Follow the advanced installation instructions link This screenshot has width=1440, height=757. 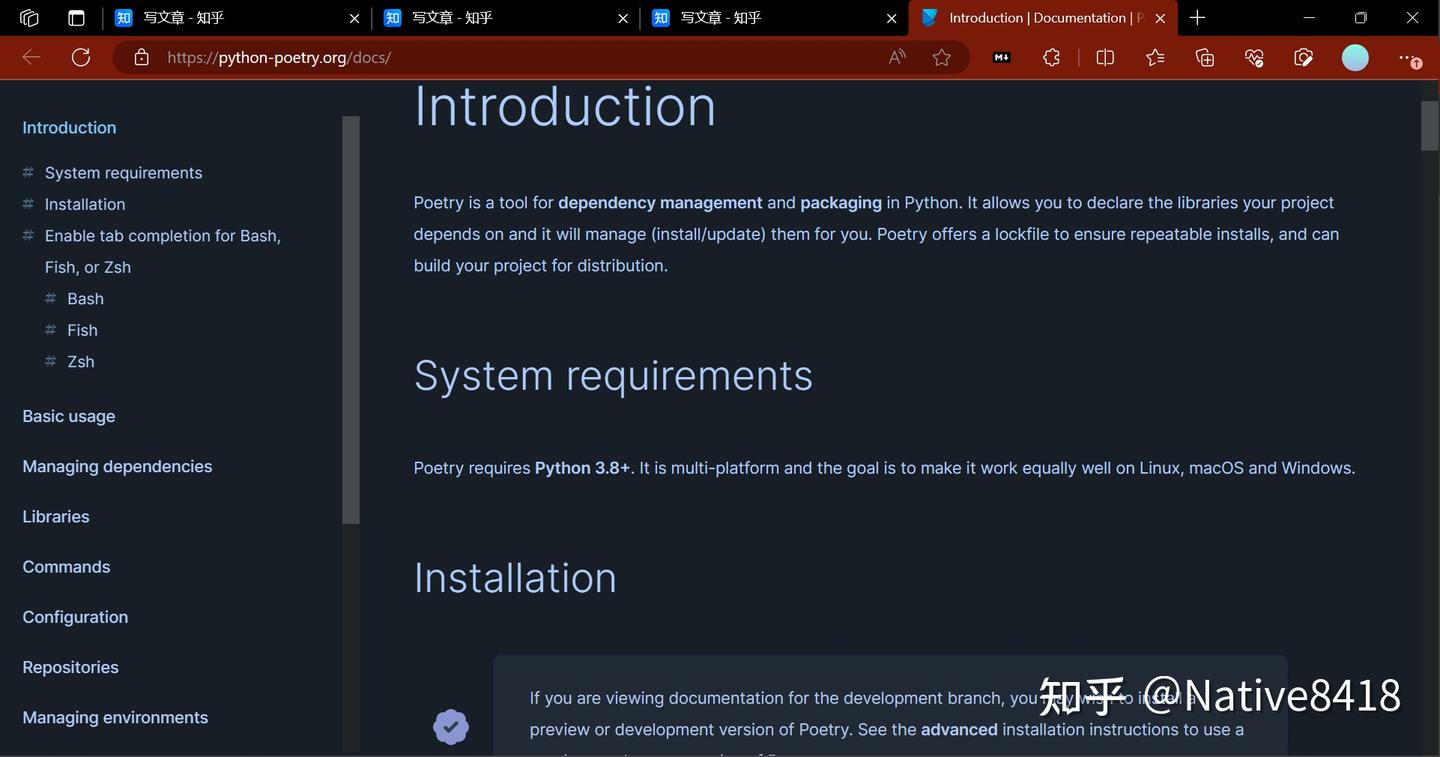pos(959,729)
